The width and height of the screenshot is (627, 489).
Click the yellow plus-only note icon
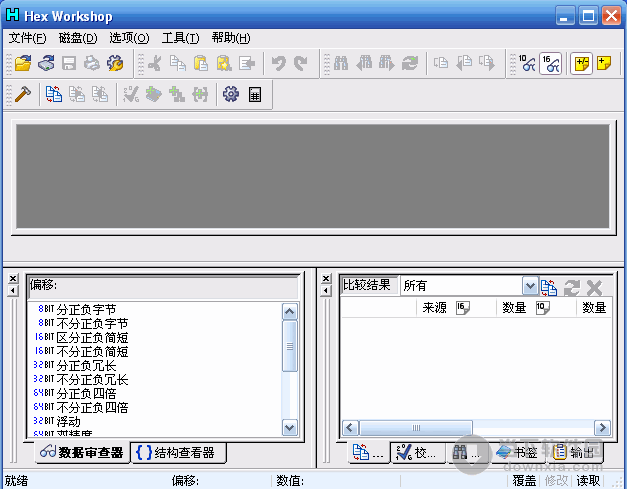[604, 63]
